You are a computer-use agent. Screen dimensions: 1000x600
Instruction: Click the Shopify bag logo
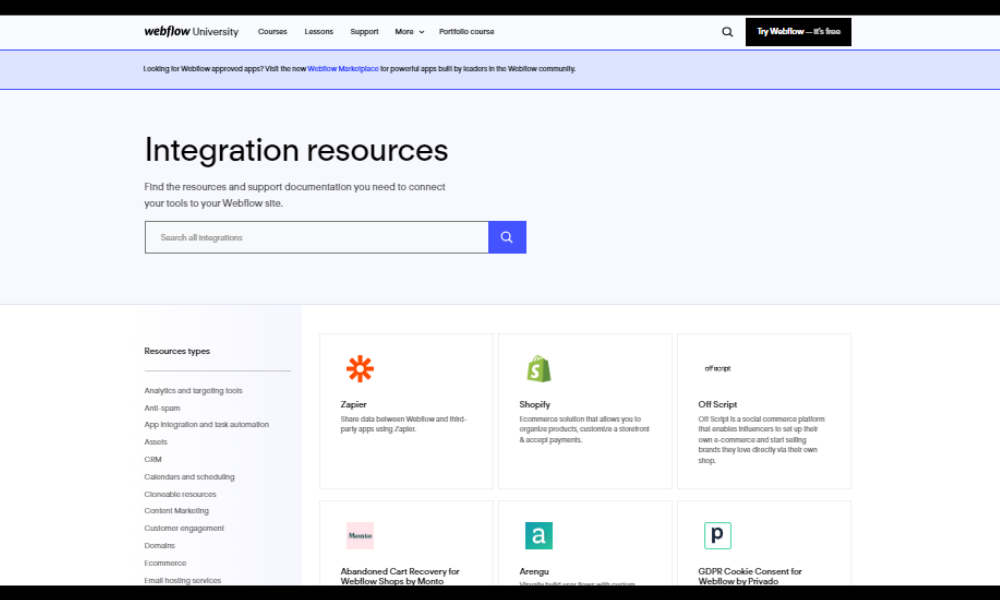click(x=539, y=369)
